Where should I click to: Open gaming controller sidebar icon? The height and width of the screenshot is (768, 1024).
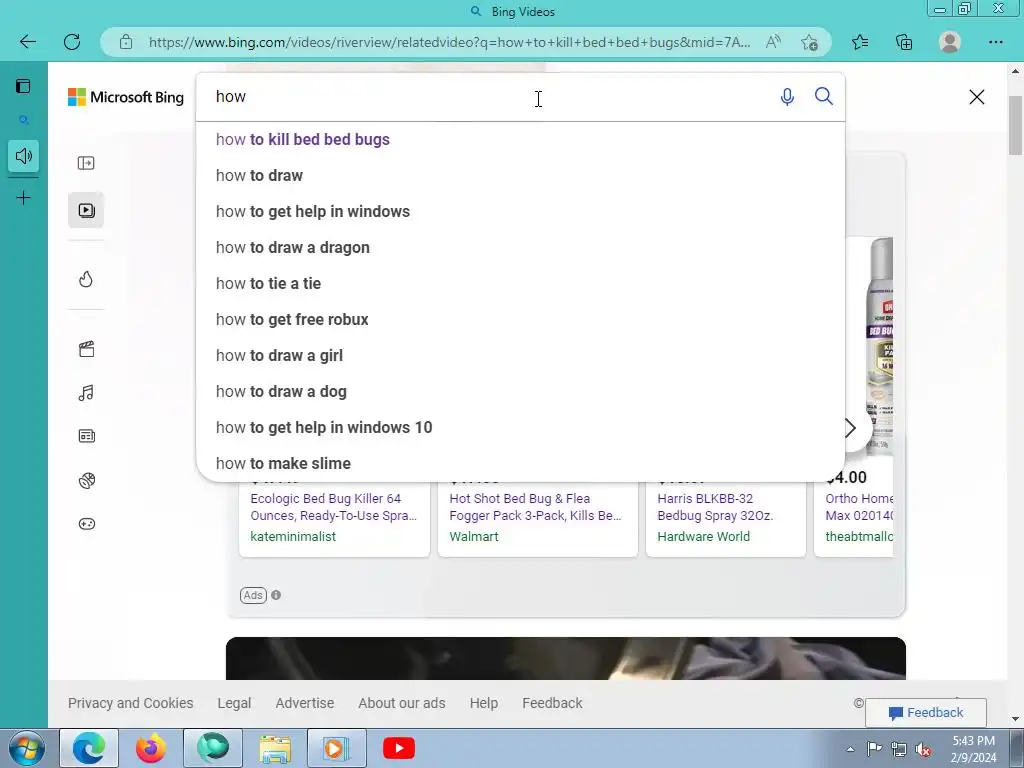(x=86, y=524)
